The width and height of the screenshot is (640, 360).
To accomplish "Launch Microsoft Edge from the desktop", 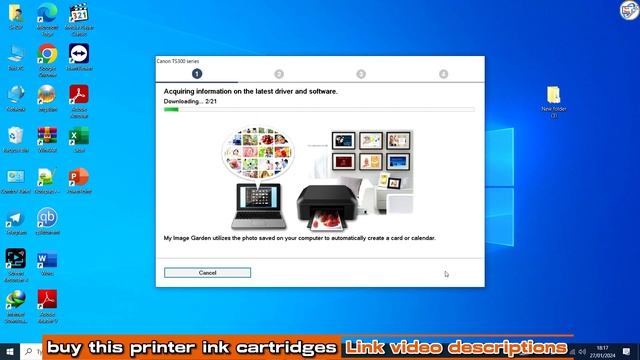I will click(47, 20).
